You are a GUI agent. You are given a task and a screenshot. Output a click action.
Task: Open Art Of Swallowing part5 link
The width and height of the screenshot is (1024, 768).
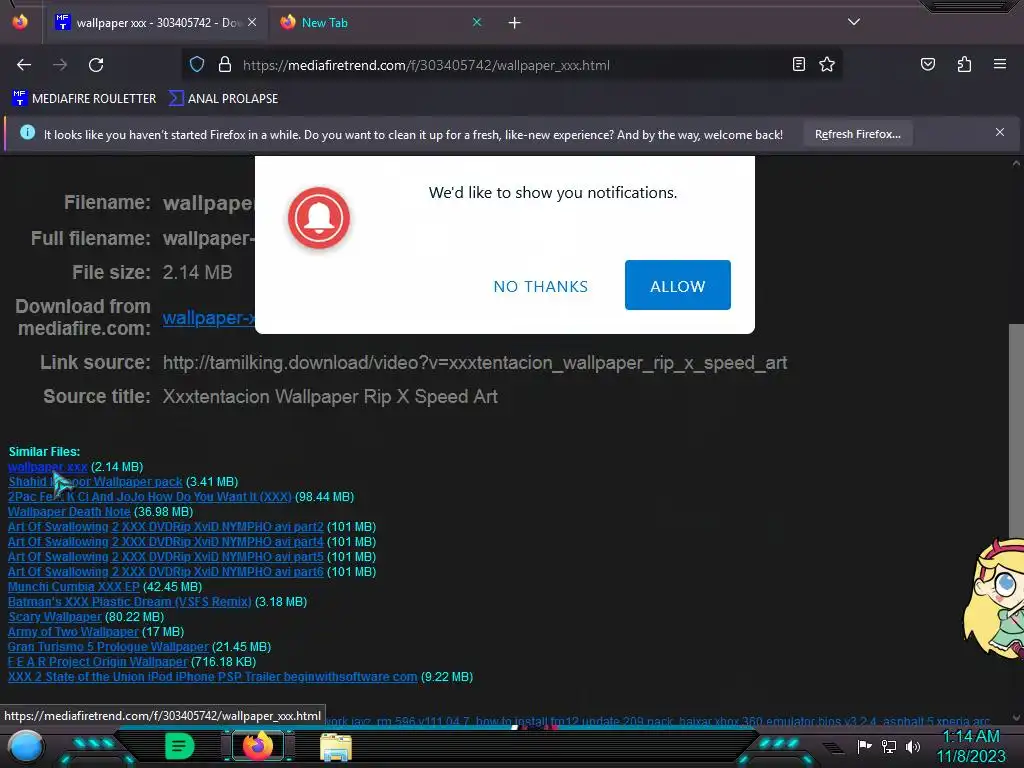click(x=166, y=557)
